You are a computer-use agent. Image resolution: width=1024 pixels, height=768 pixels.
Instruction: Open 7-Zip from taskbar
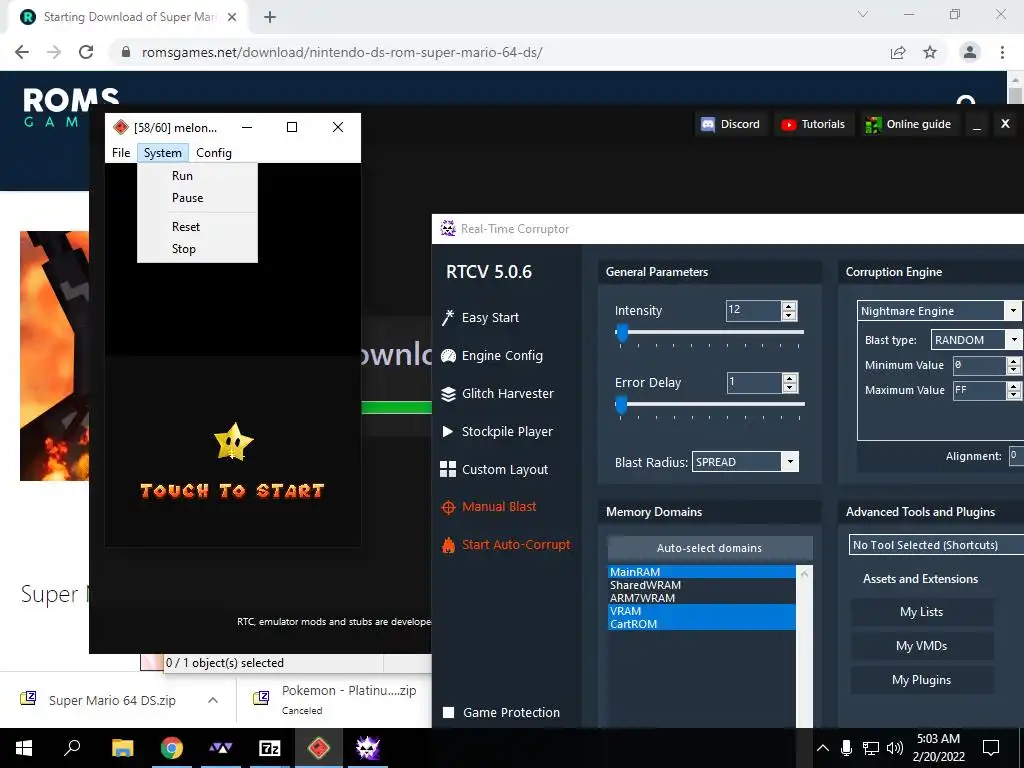tap(270, 748)
